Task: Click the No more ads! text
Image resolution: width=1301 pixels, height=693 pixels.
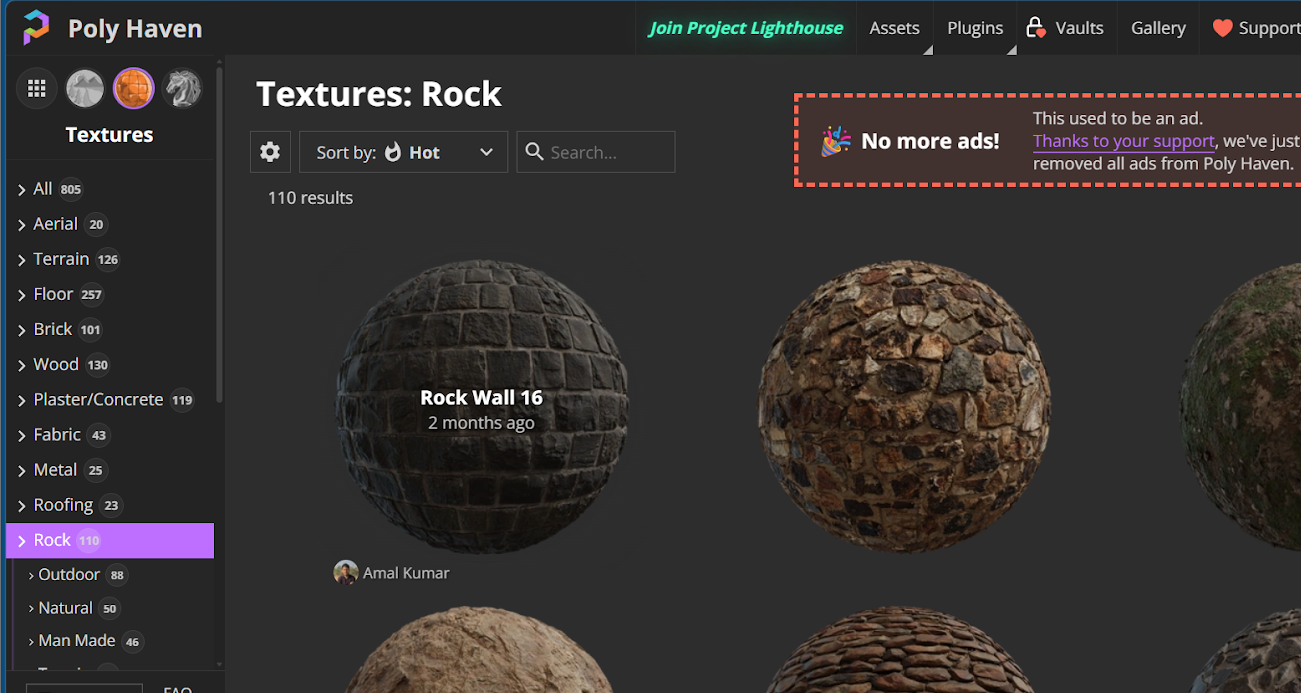Action: tap(930, 141)
